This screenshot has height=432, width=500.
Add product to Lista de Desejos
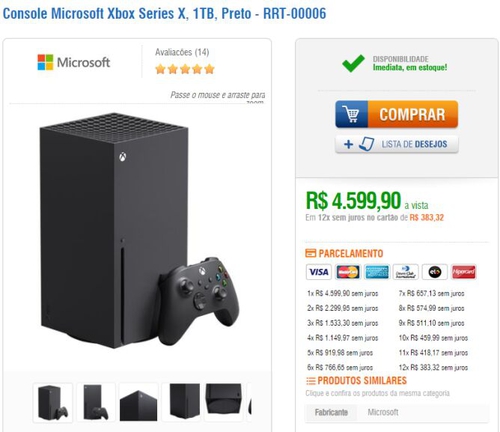tap(397, 144)
